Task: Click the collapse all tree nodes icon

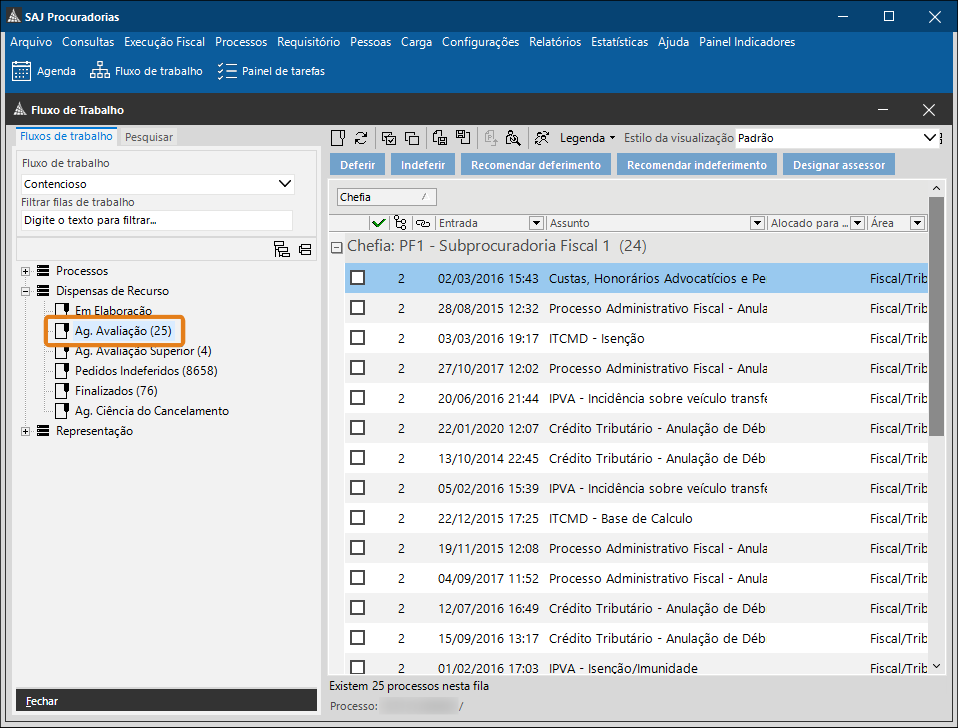Action: click(x=304, y=250)
